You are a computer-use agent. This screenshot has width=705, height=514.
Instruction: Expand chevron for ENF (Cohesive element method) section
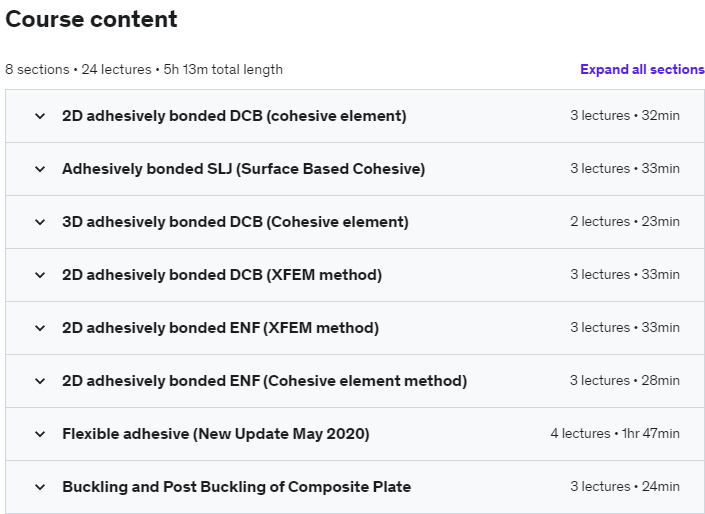tap(40, 381)
